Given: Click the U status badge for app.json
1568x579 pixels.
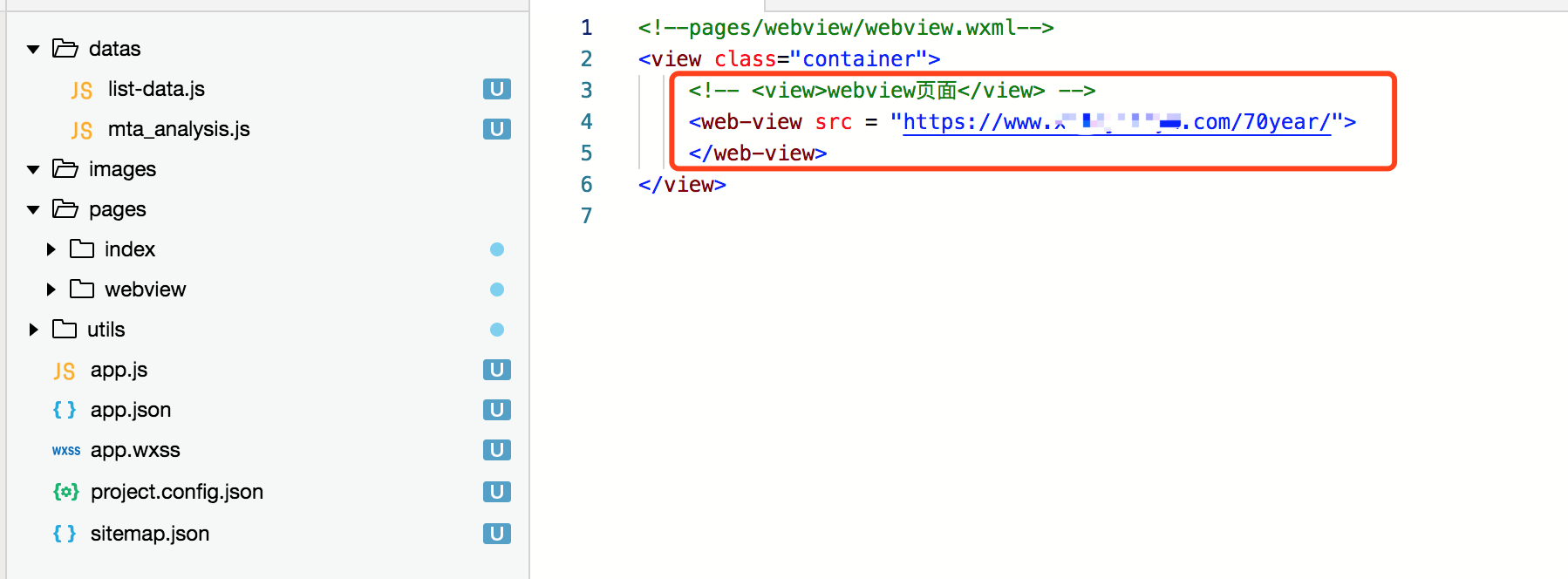Looking at the screenshot, I should (x=497, y=410).
